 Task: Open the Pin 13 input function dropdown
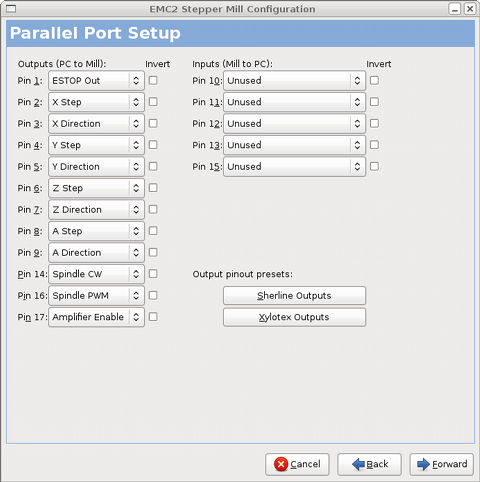294,145
